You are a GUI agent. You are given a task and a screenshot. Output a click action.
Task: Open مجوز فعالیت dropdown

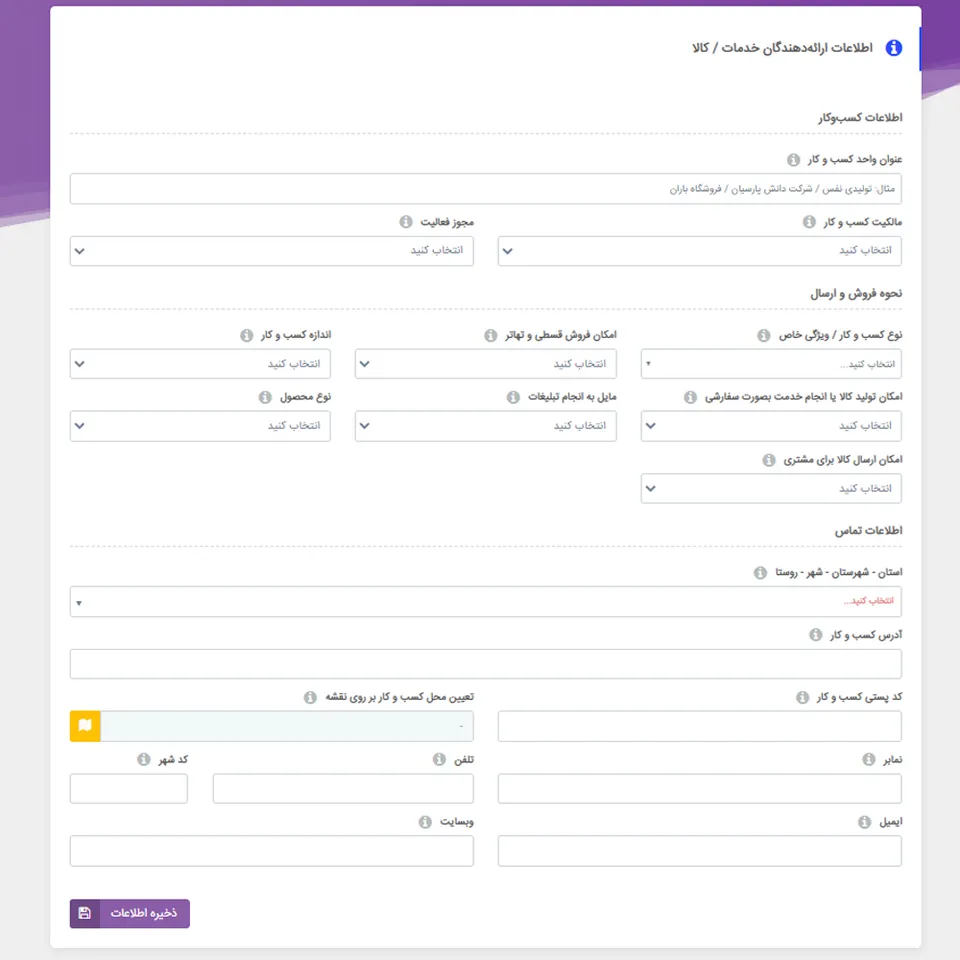(271, 251)
